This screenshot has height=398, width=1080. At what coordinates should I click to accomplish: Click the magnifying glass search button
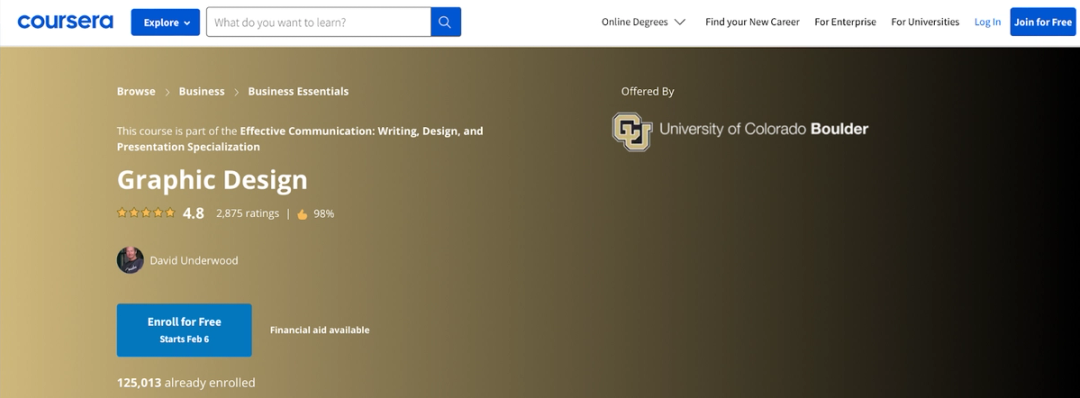pyautogui.click(x=446, y=22)
